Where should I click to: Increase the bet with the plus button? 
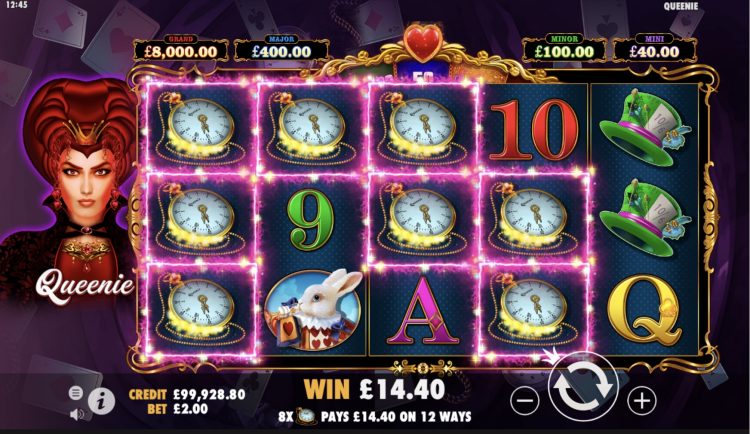tap(641, 400)
